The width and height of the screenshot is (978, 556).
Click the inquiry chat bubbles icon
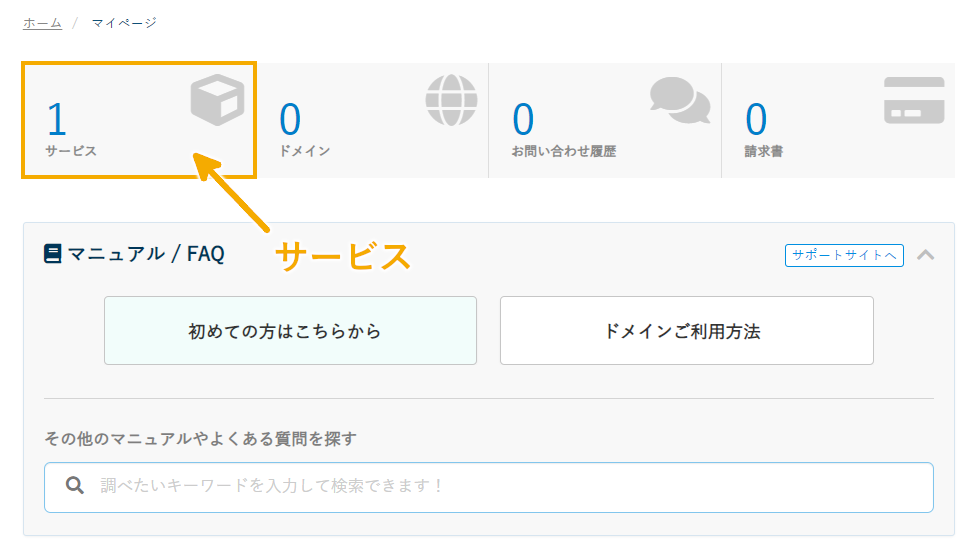pyautogui.click(x=680, y=100)
